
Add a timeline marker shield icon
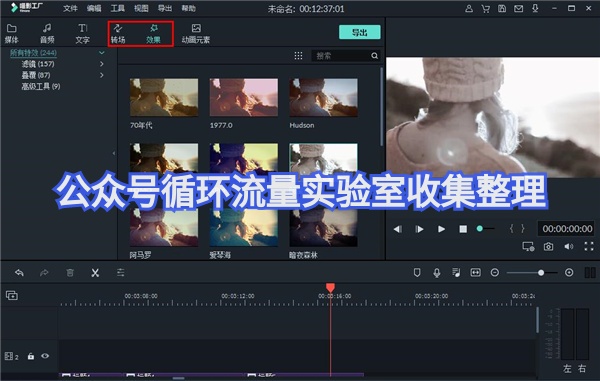[x=417, y=272]
